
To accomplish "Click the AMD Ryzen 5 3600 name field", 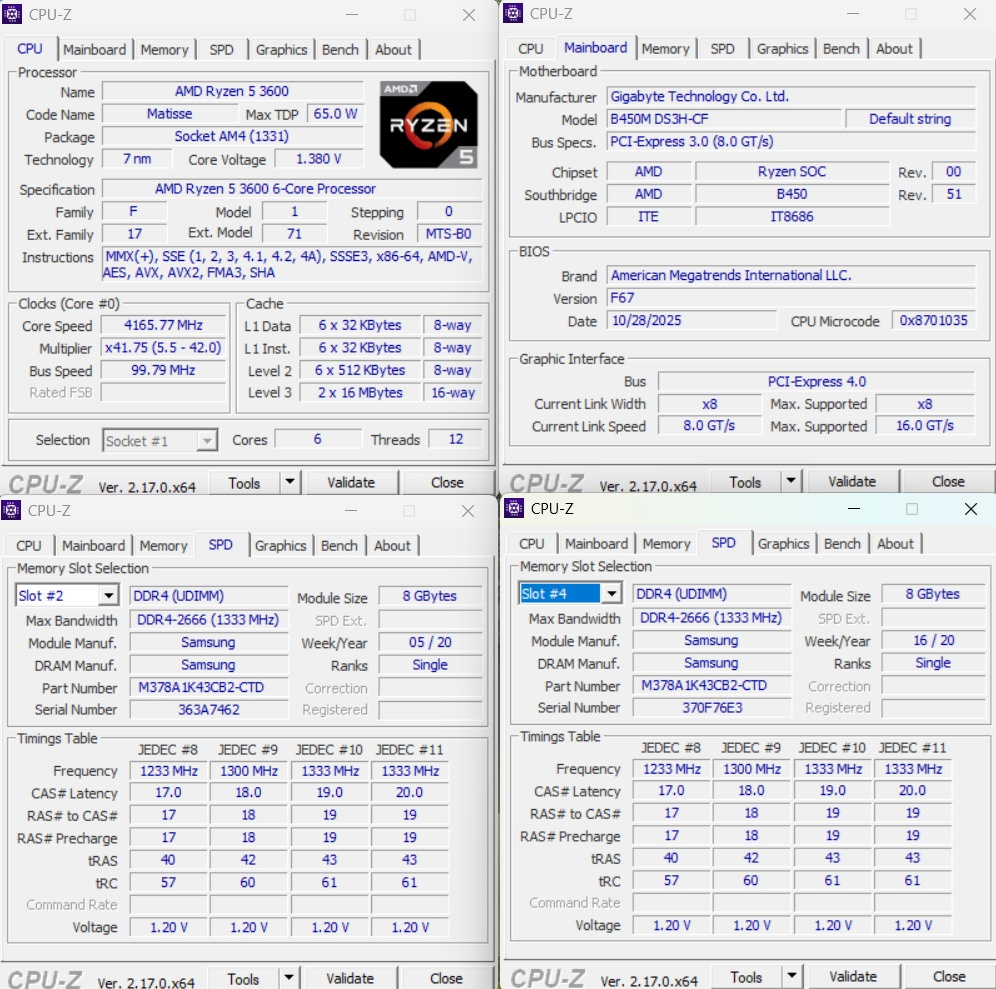I will [x=232, y=91].
